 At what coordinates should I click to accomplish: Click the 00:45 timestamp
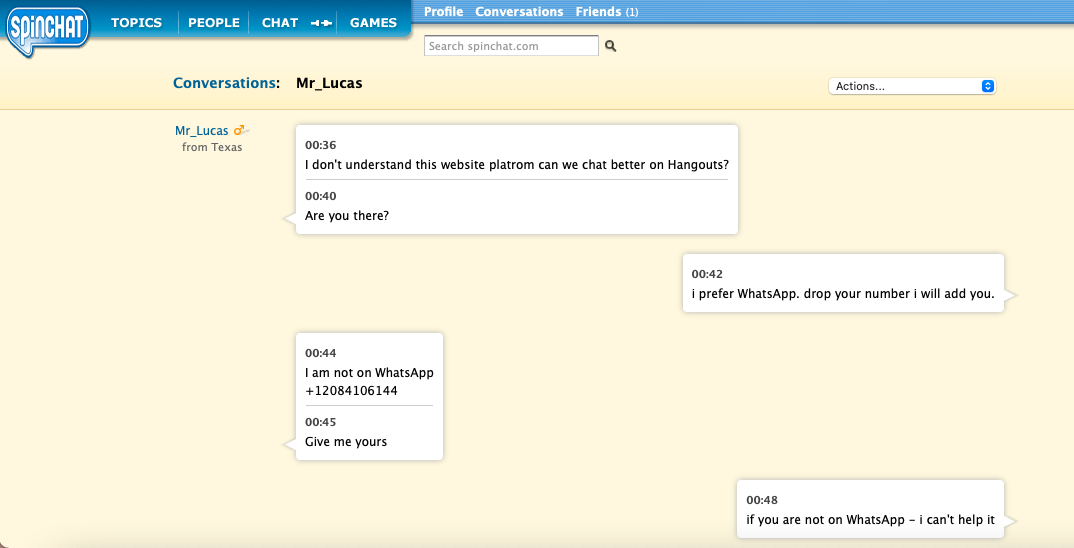(x=321, y=422)
